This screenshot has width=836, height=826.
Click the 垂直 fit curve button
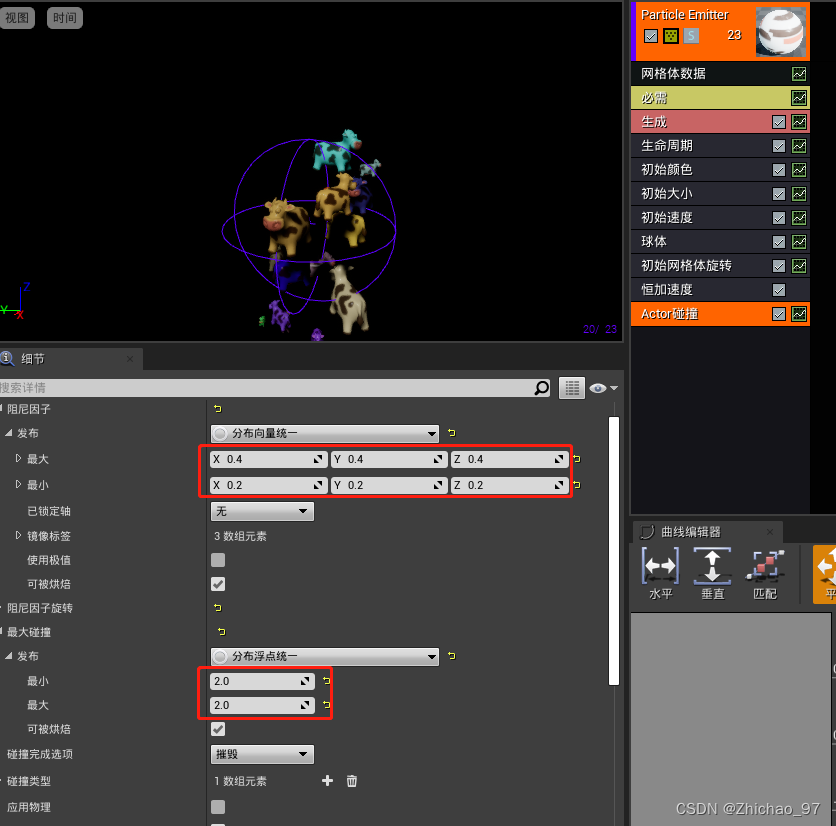click(x=713, y=573)
